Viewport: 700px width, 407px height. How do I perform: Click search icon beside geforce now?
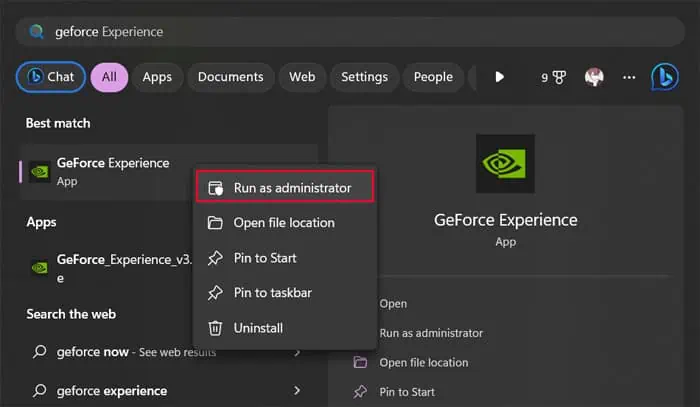tap(39, 352)
